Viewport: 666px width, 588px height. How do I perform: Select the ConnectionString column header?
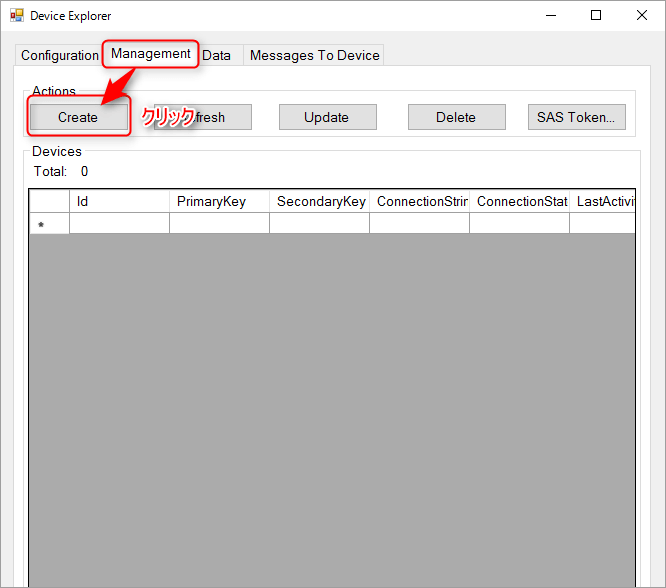point(419,201)
